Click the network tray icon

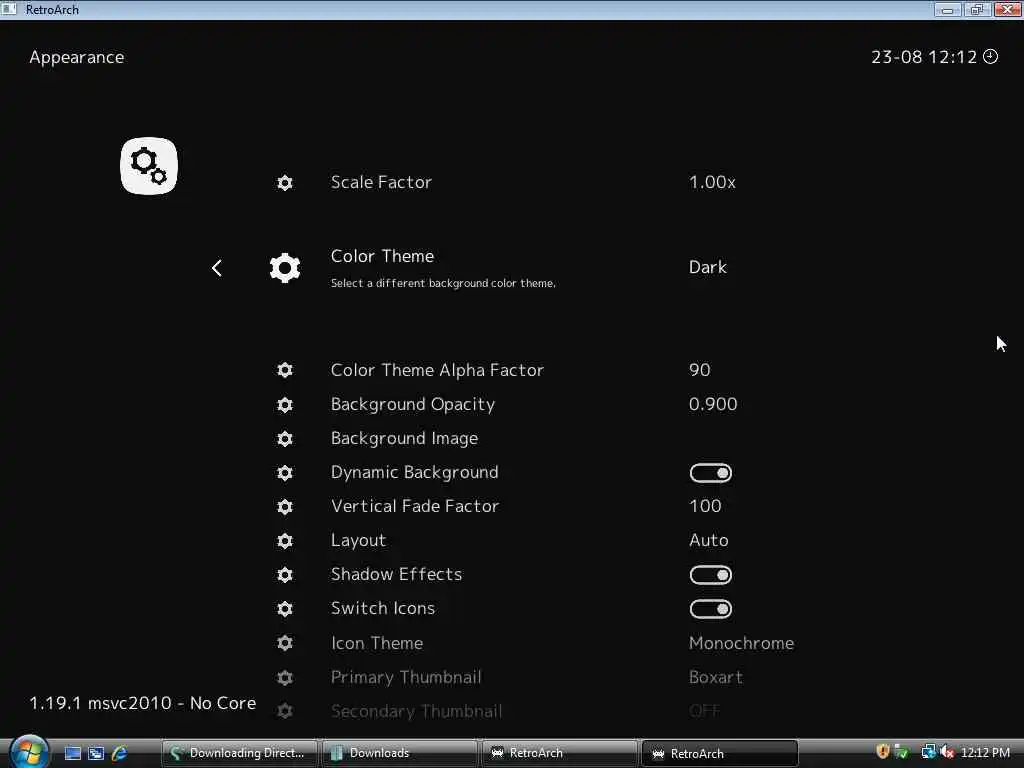pyautogui.click(x=928, y=752)
